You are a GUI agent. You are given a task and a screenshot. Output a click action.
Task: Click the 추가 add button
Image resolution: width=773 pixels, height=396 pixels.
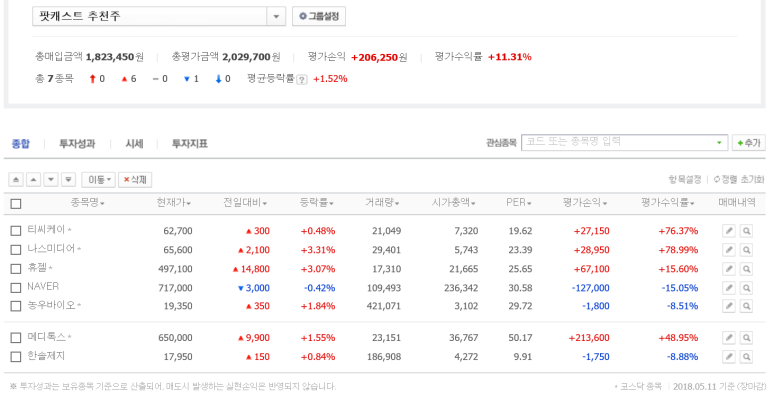coord(748,143)
